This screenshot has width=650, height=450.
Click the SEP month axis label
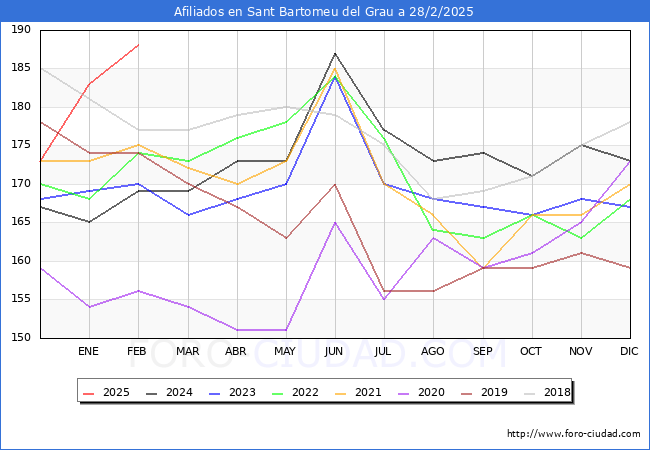point(483,351)
